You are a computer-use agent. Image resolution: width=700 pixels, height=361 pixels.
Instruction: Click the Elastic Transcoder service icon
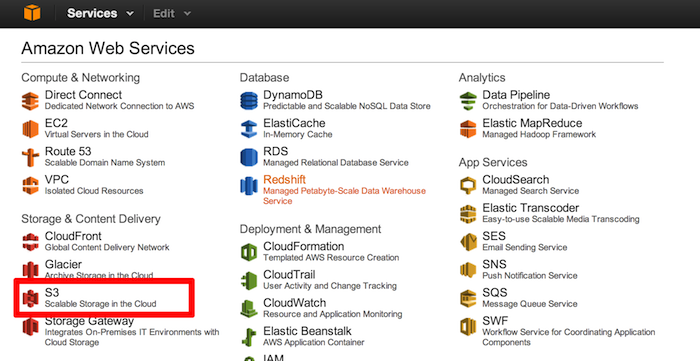pyautogui.click(x=468, y=214)
